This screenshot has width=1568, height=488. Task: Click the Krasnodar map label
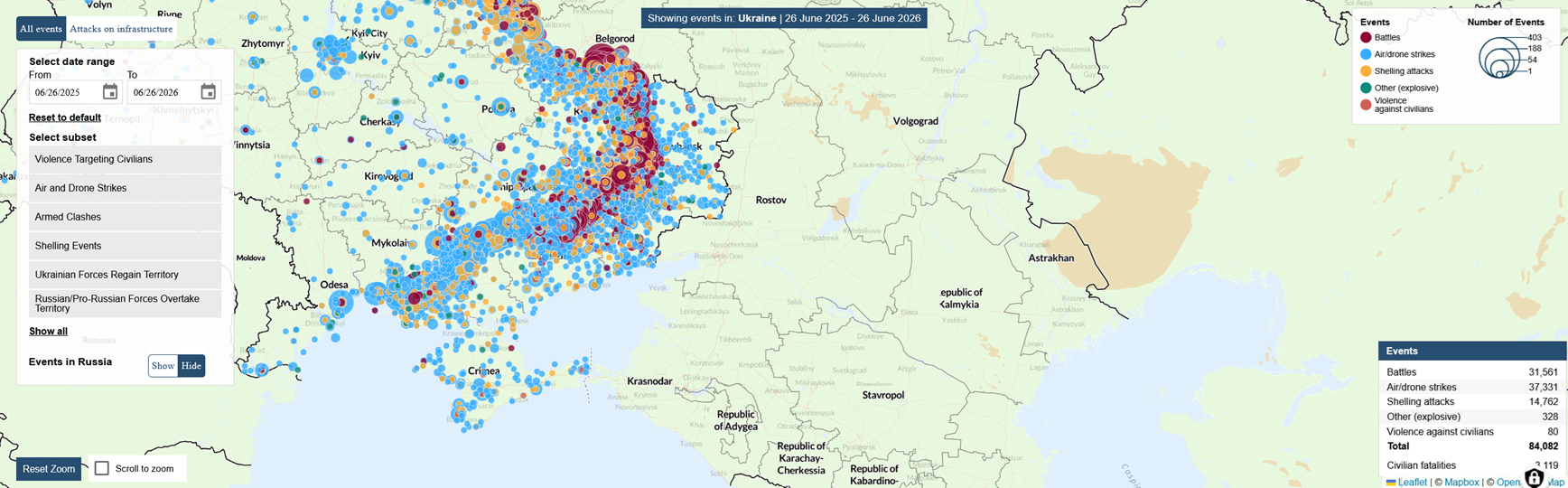point(650,381)
